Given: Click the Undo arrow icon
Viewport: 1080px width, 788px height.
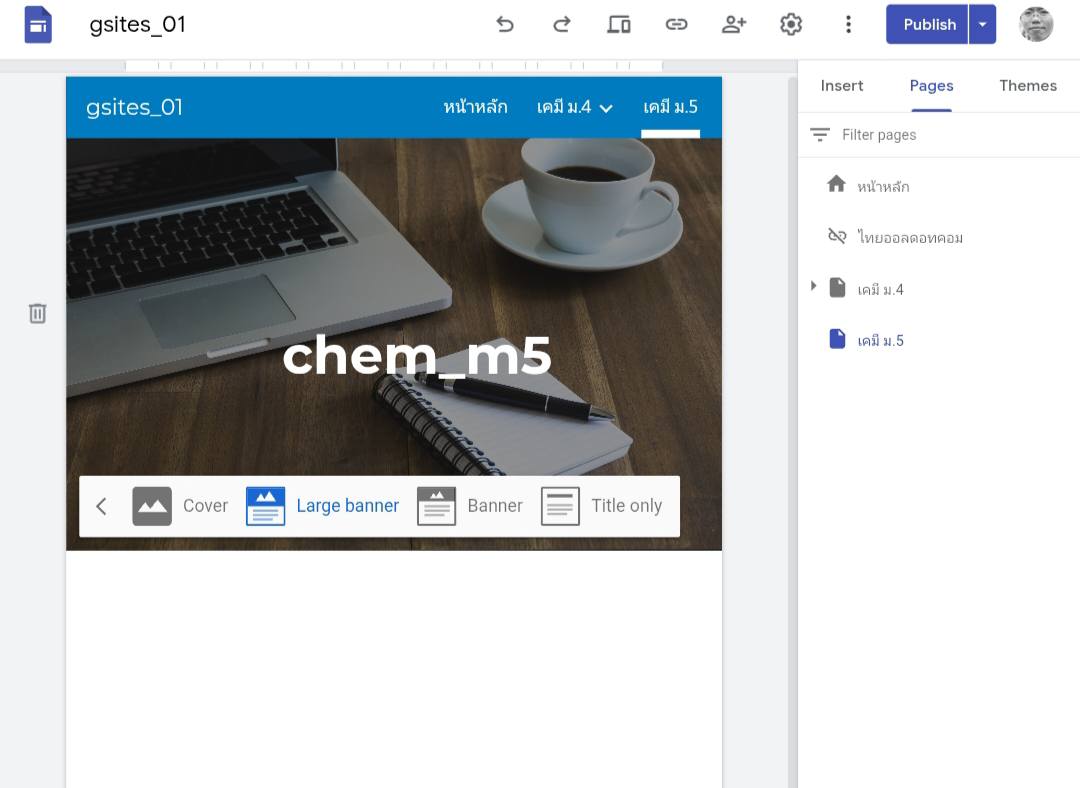Looking at the screenshot, I should click(x=505, y=25).
